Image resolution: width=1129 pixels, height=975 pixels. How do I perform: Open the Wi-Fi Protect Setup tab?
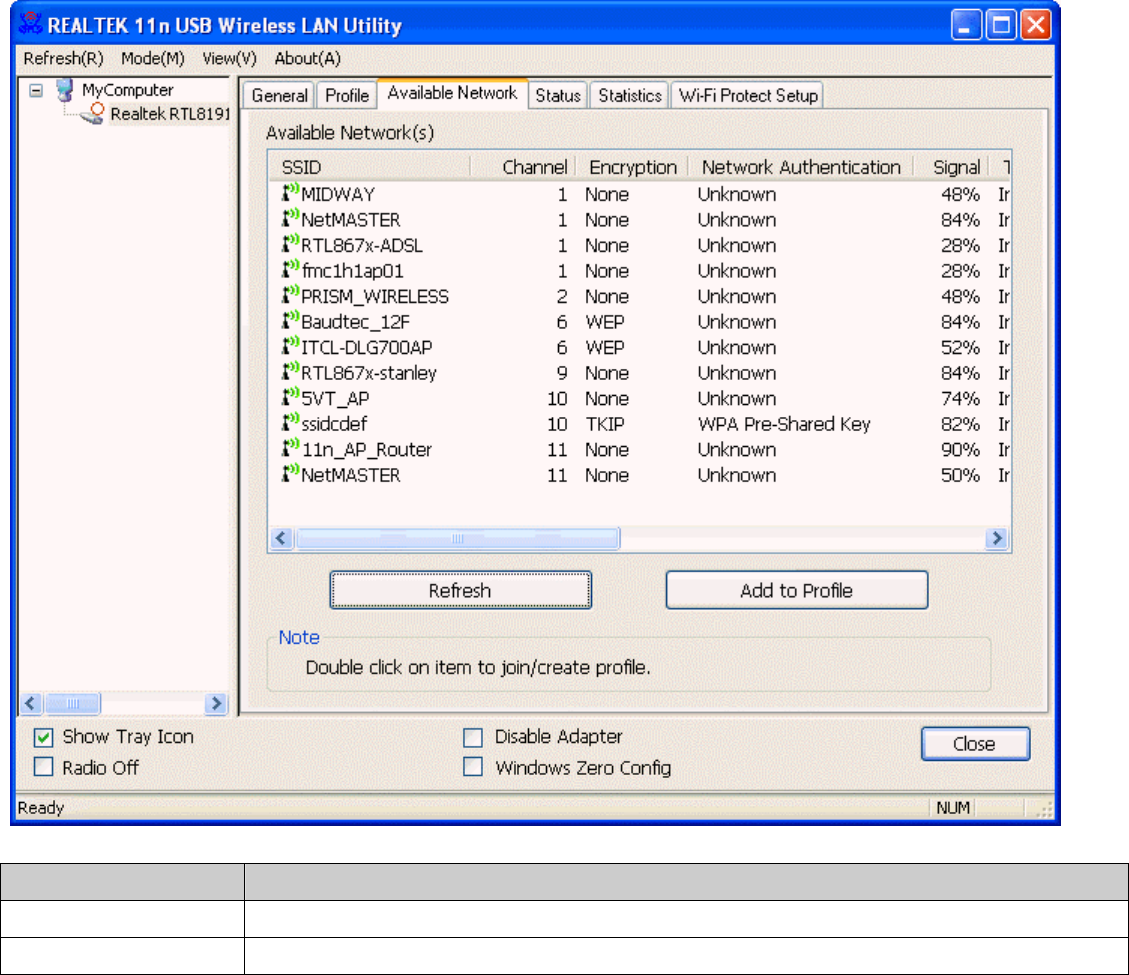[x=748, y=96]
